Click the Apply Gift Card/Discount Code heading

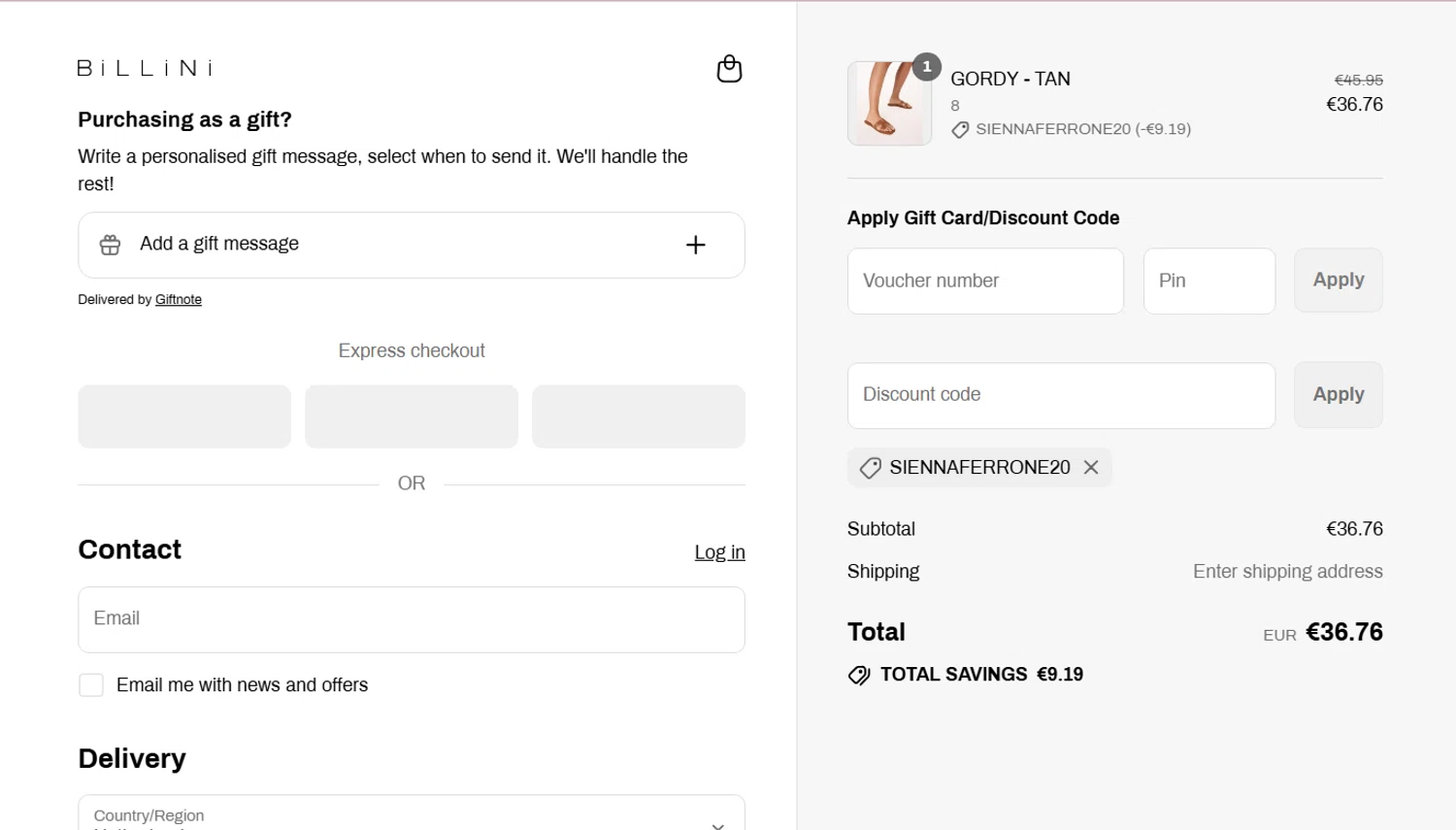pos(983,218)
